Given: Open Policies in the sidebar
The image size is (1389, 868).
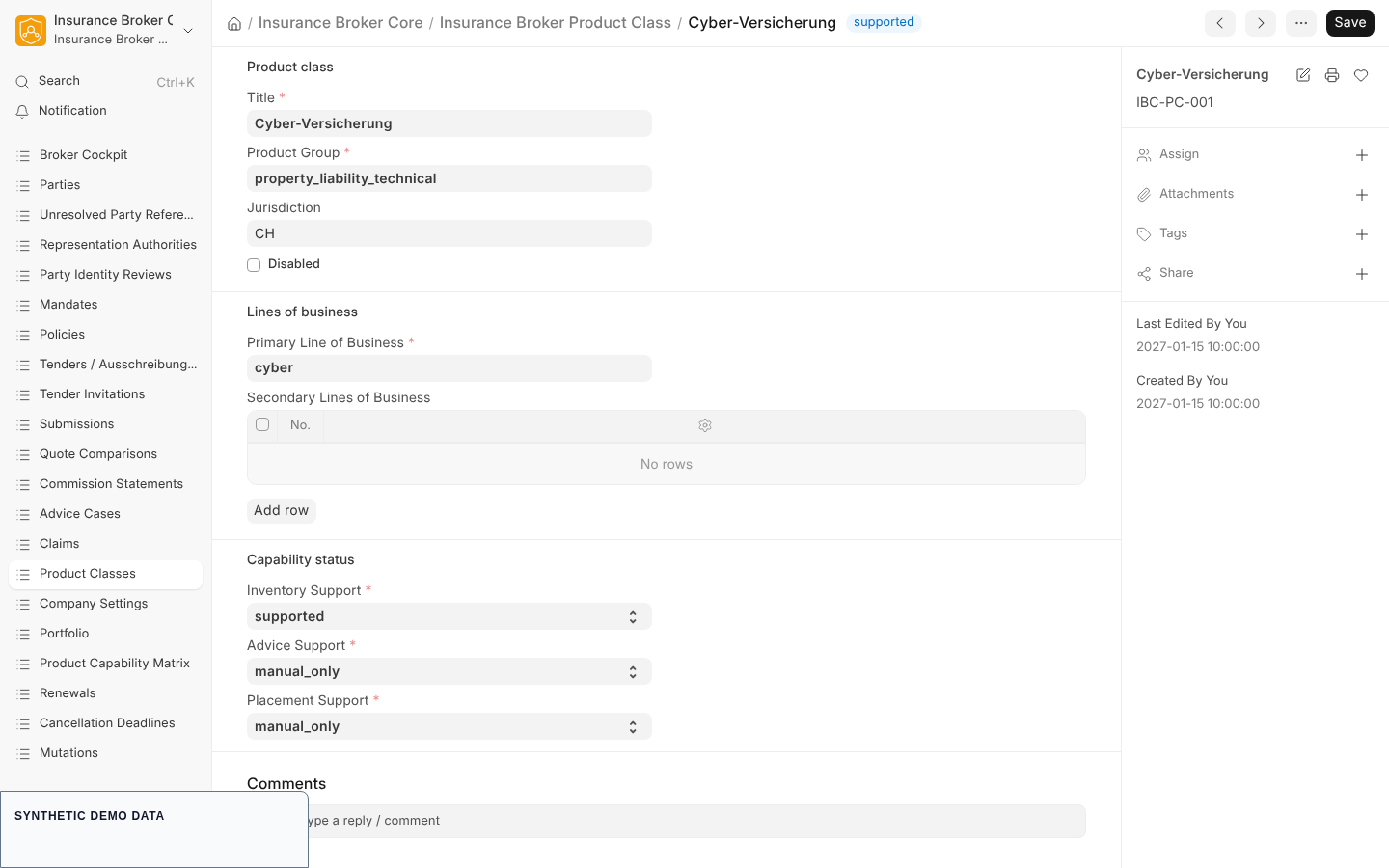Looking at the screenshot, I should [105, 335].
